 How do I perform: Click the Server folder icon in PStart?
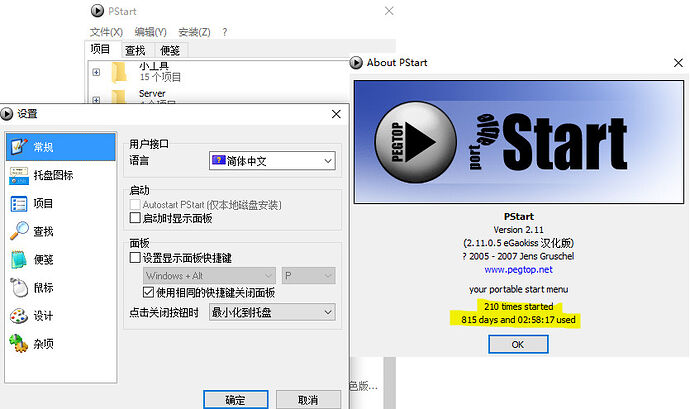pos(119,97)
